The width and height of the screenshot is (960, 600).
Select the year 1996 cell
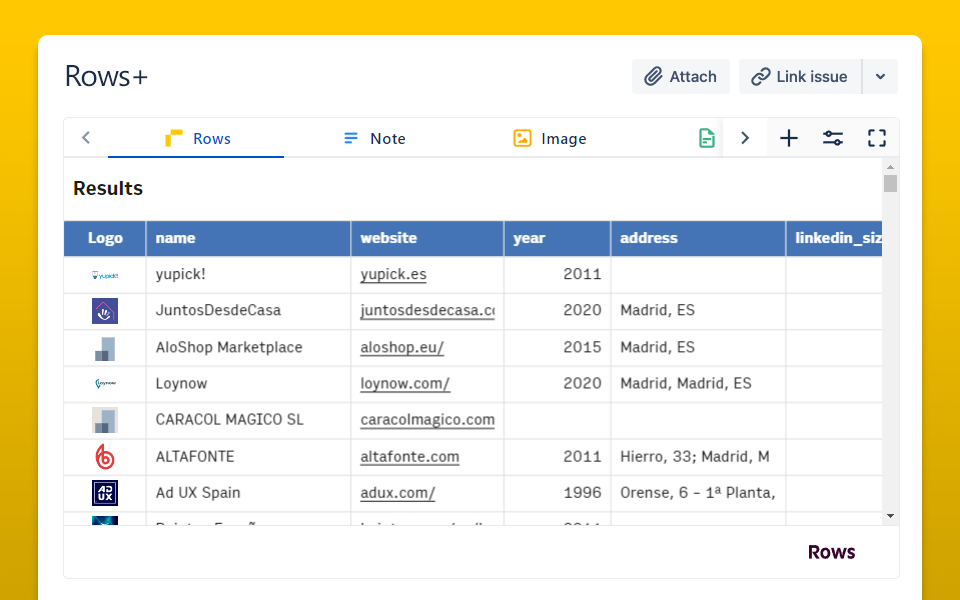click(x=557, y=493)
